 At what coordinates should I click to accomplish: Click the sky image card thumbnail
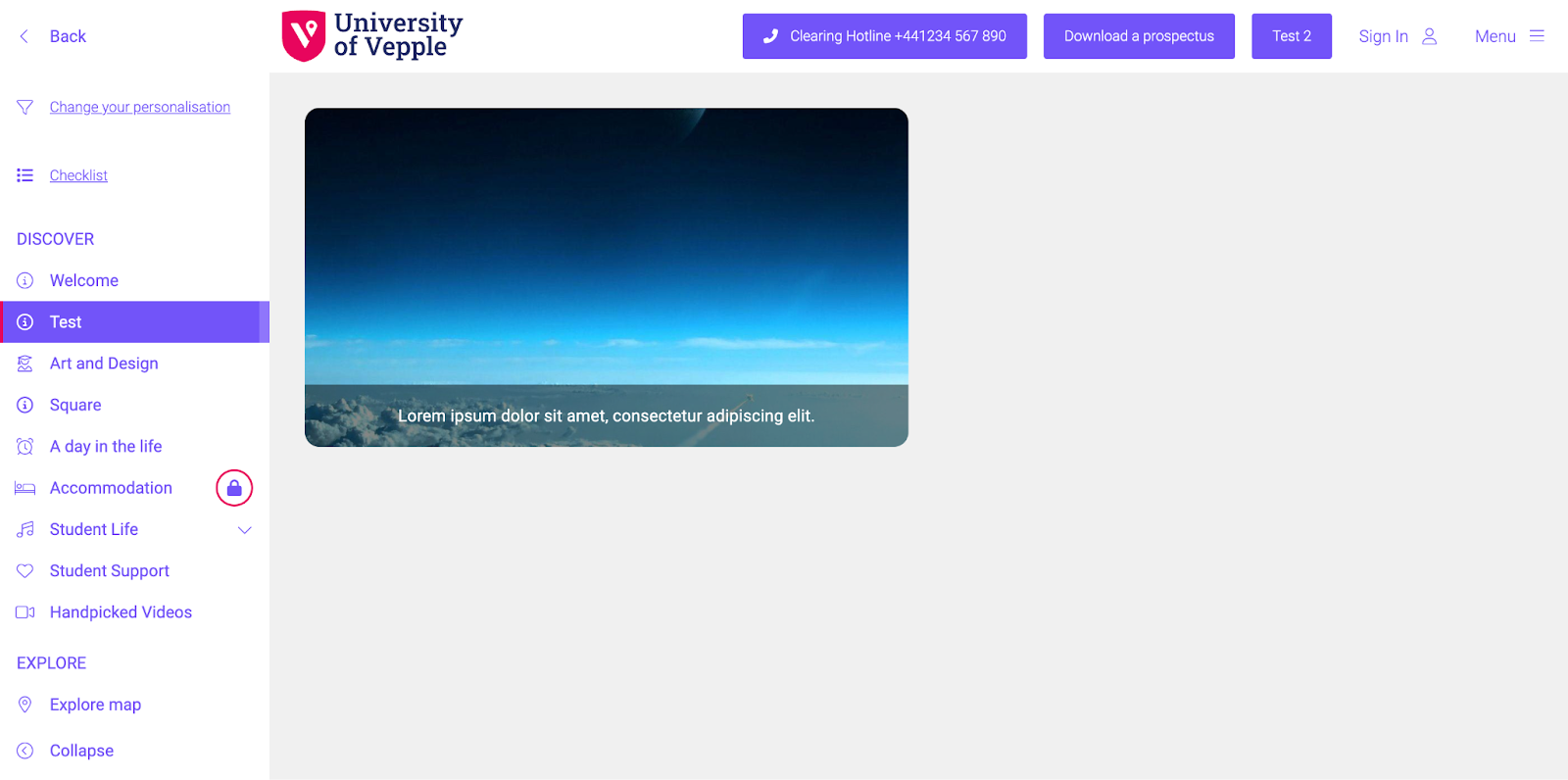(607, 277)
